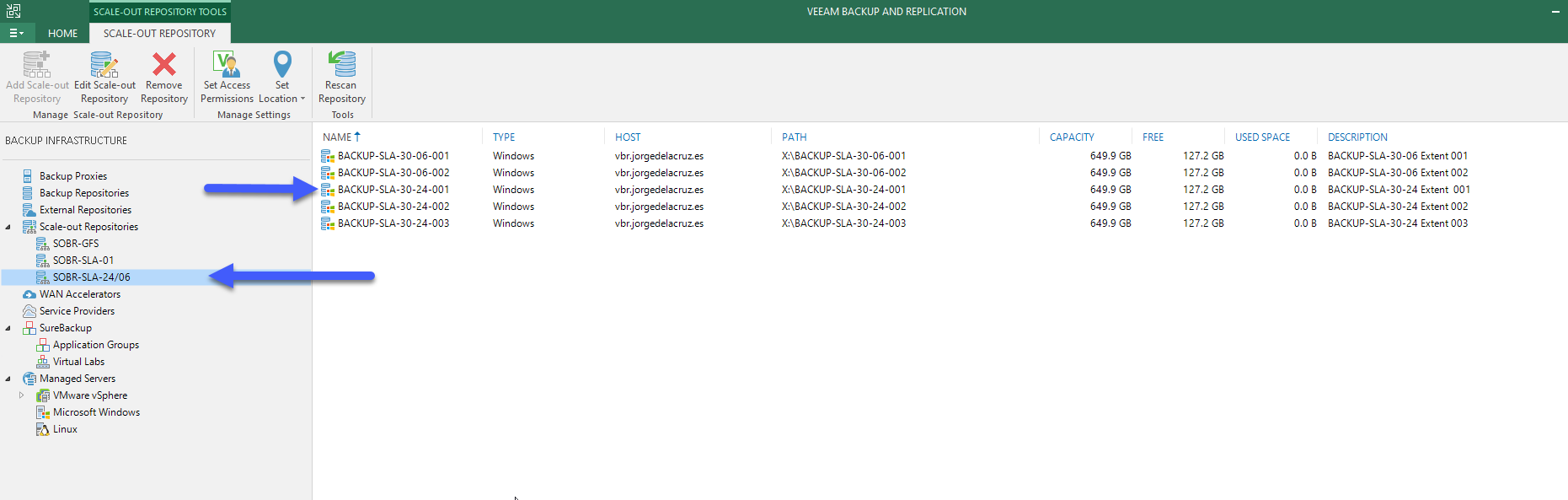This screenshot has height=500, width=1568.
Task: Sort by the DESCRIPTION column header
Action: (x=1357, y=137)
